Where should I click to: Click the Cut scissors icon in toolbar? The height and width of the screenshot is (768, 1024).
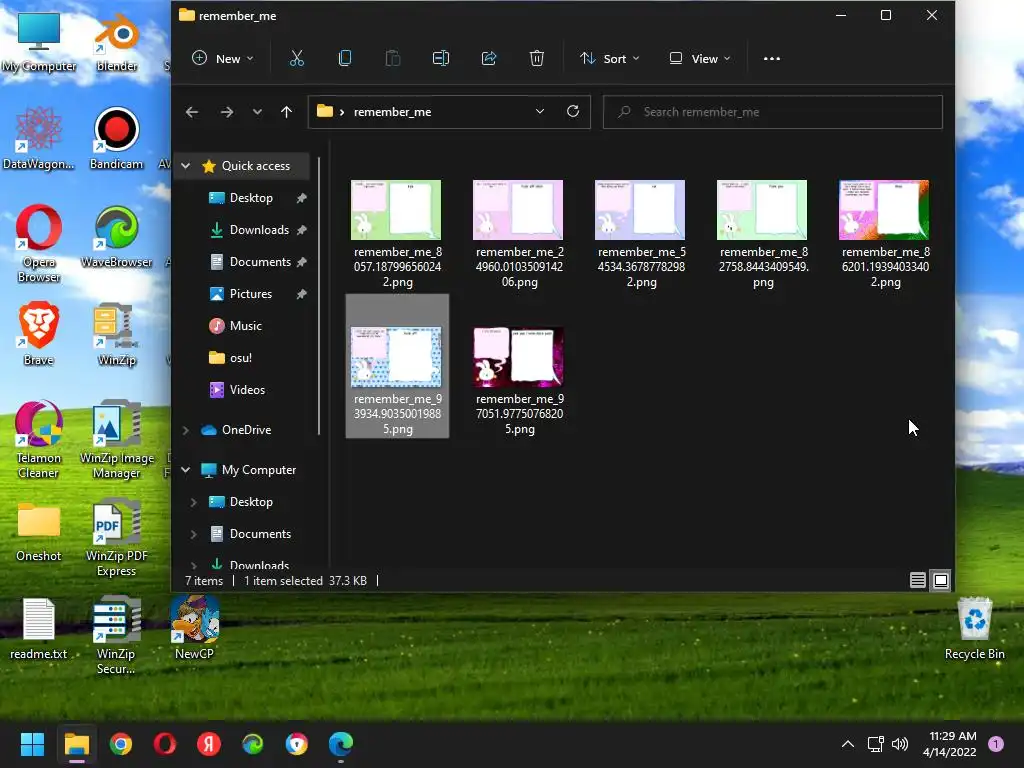[296, 59]
